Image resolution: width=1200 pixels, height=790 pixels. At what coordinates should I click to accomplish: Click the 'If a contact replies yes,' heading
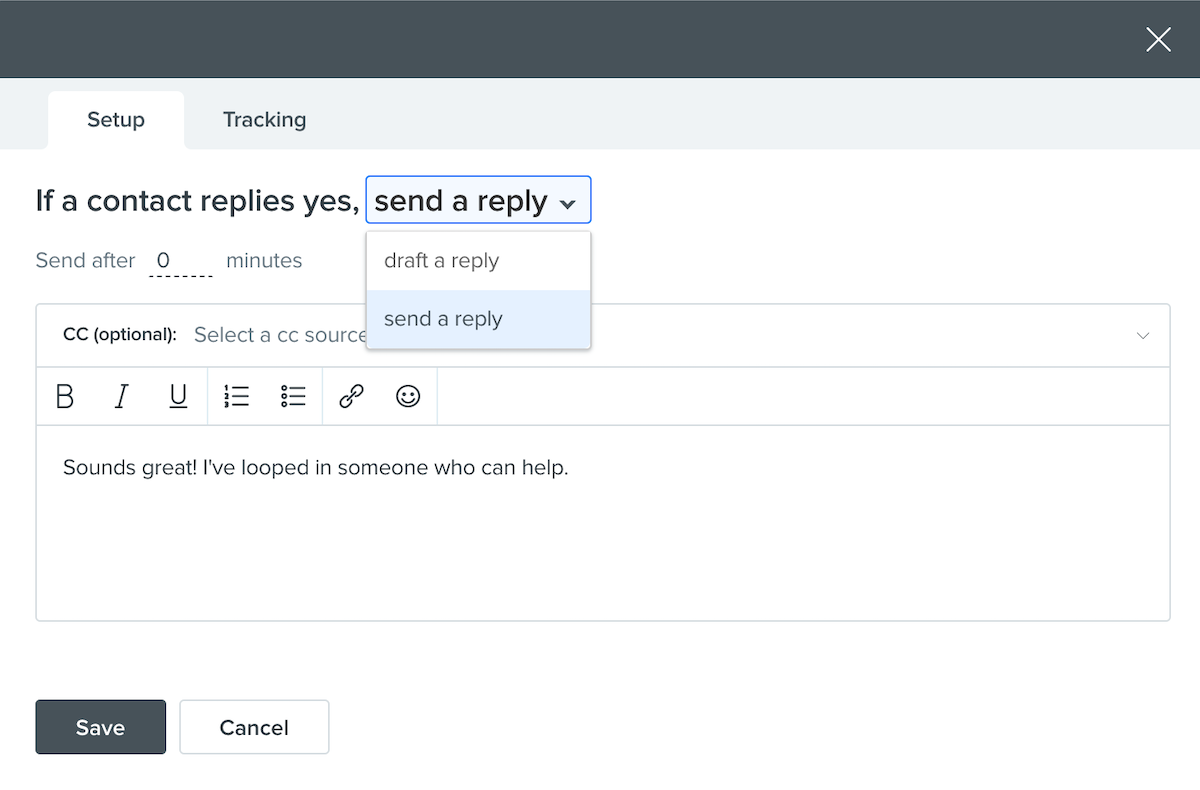click(197, 201)
